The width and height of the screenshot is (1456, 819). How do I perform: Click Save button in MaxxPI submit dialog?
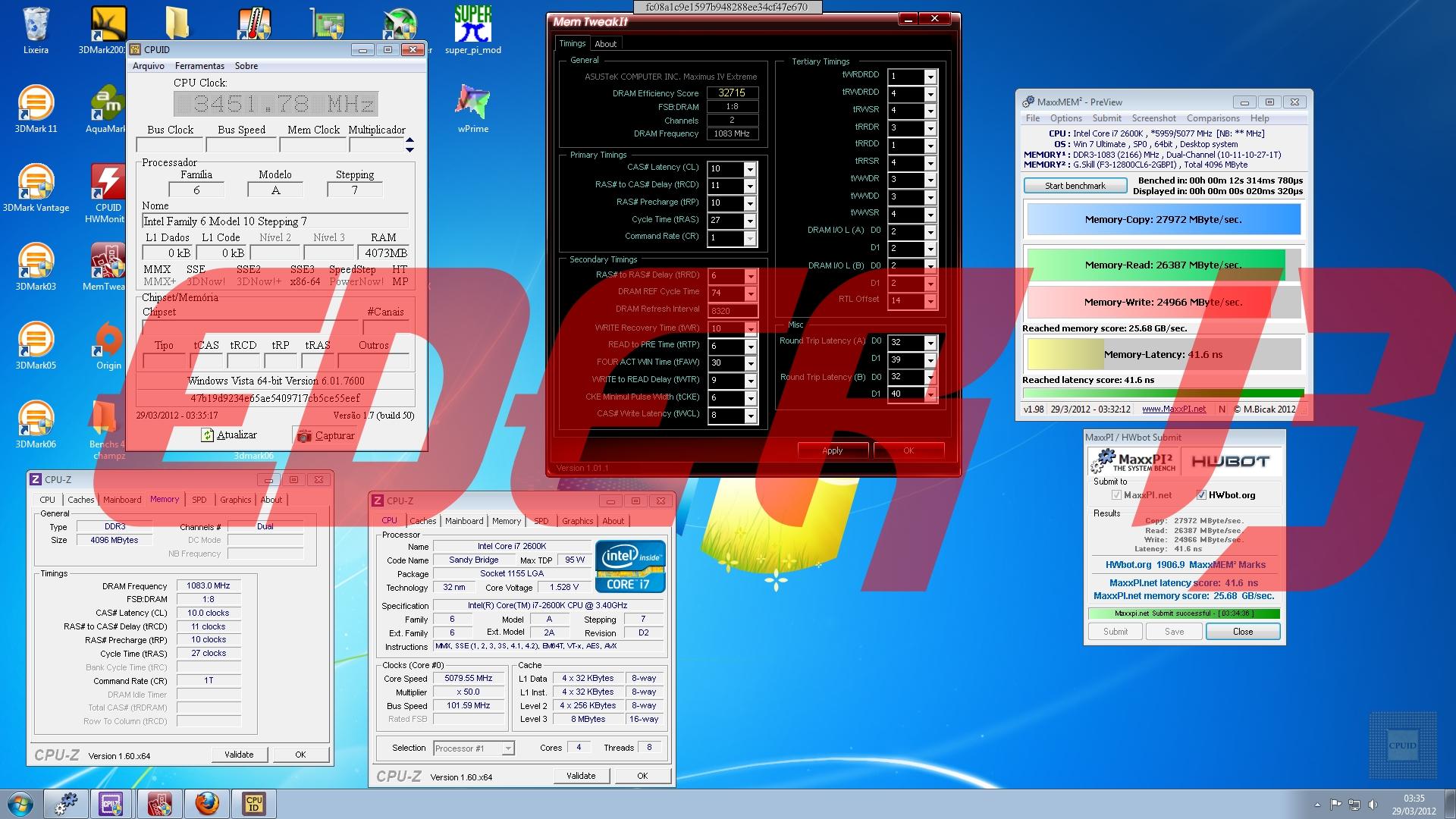pos(1174,632)
